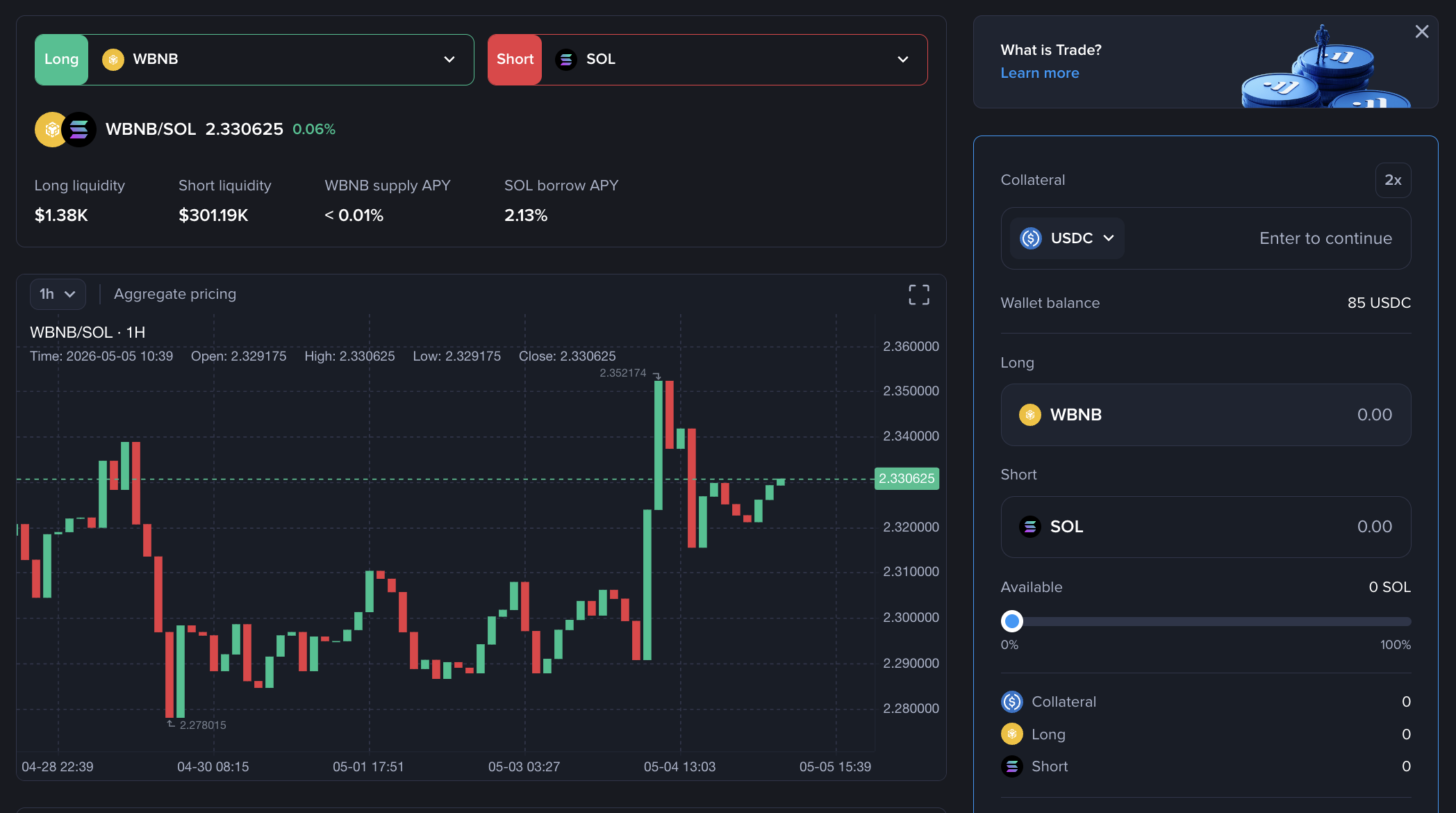Viewport: 1456px width, 813px height.
Task: Click the Collateral USDC icon in summary
Action: [x=1012, y=702]
